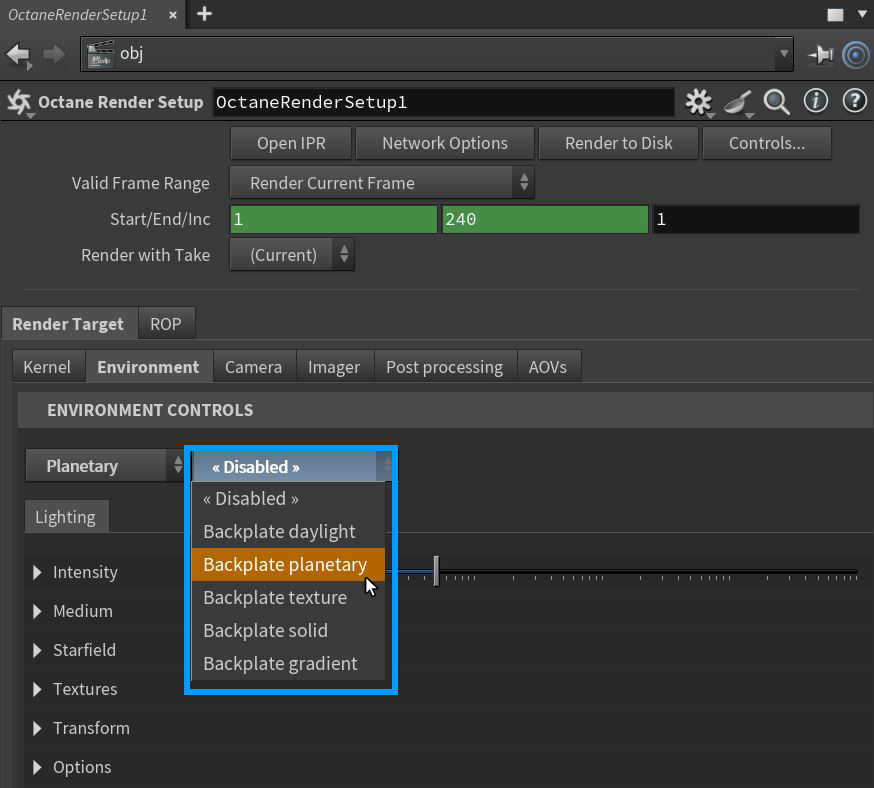Viewport: 874px width, 788px height.
Task: Add a new pane tab with plus
Action: (x=204, y=13)
